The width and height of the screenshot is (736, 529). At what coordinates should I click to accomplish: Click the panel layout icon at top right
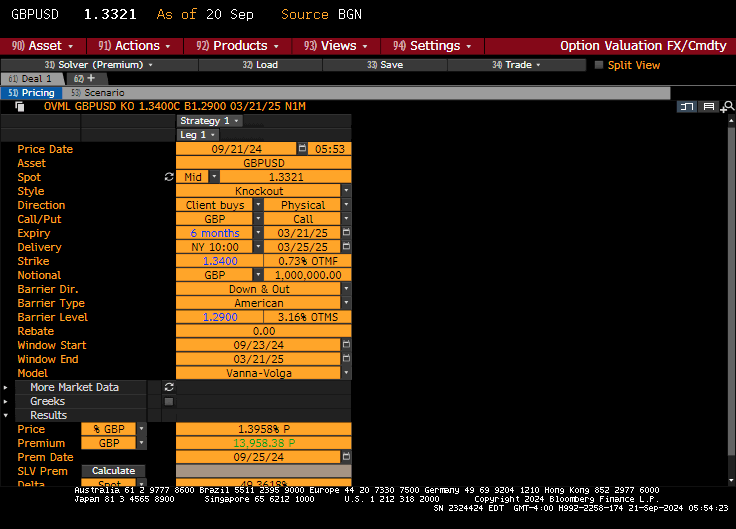[x=686, y=107]
